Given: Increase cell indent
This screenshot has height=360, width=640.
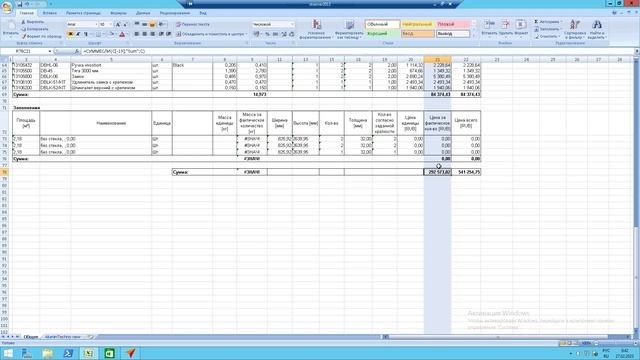Looking at the screenshot, I should click(x=169, y=34).
